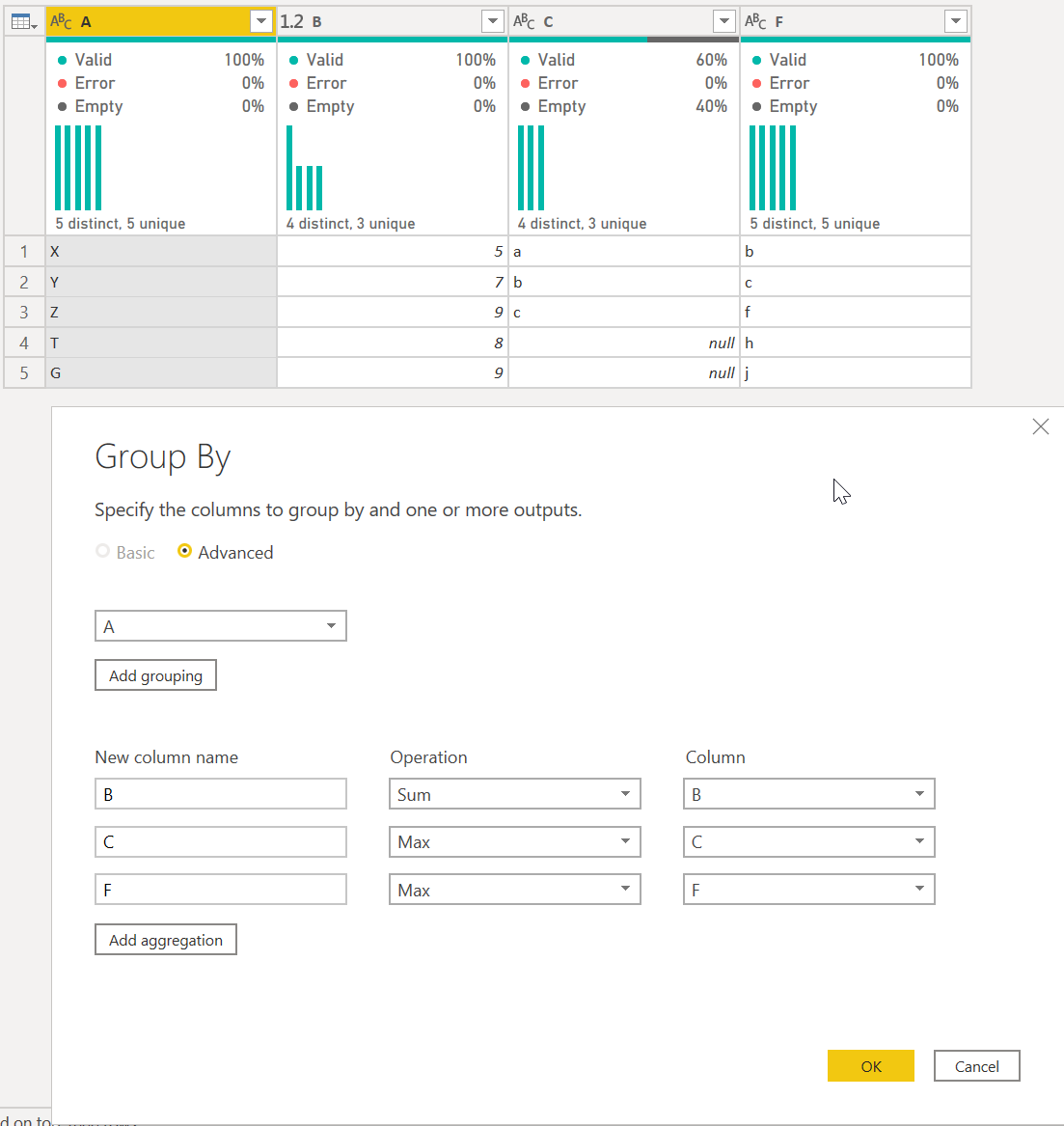Click the ABC data type icon of column C

pyautogui.click(x=524, y=21)
